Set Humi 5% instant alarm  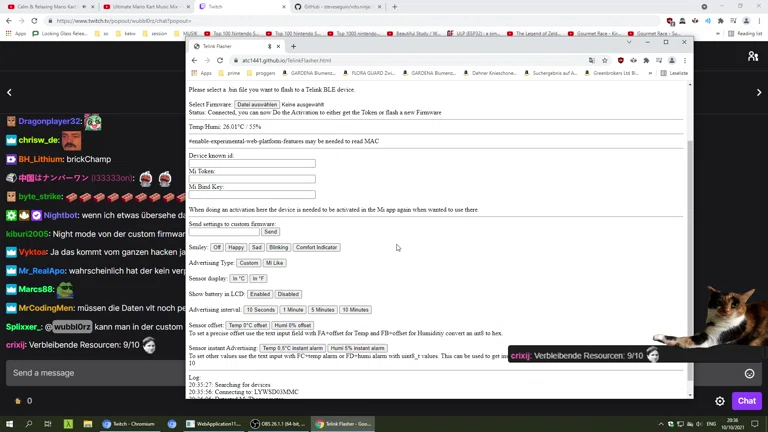pyautogui.click(x=358, y=348)
